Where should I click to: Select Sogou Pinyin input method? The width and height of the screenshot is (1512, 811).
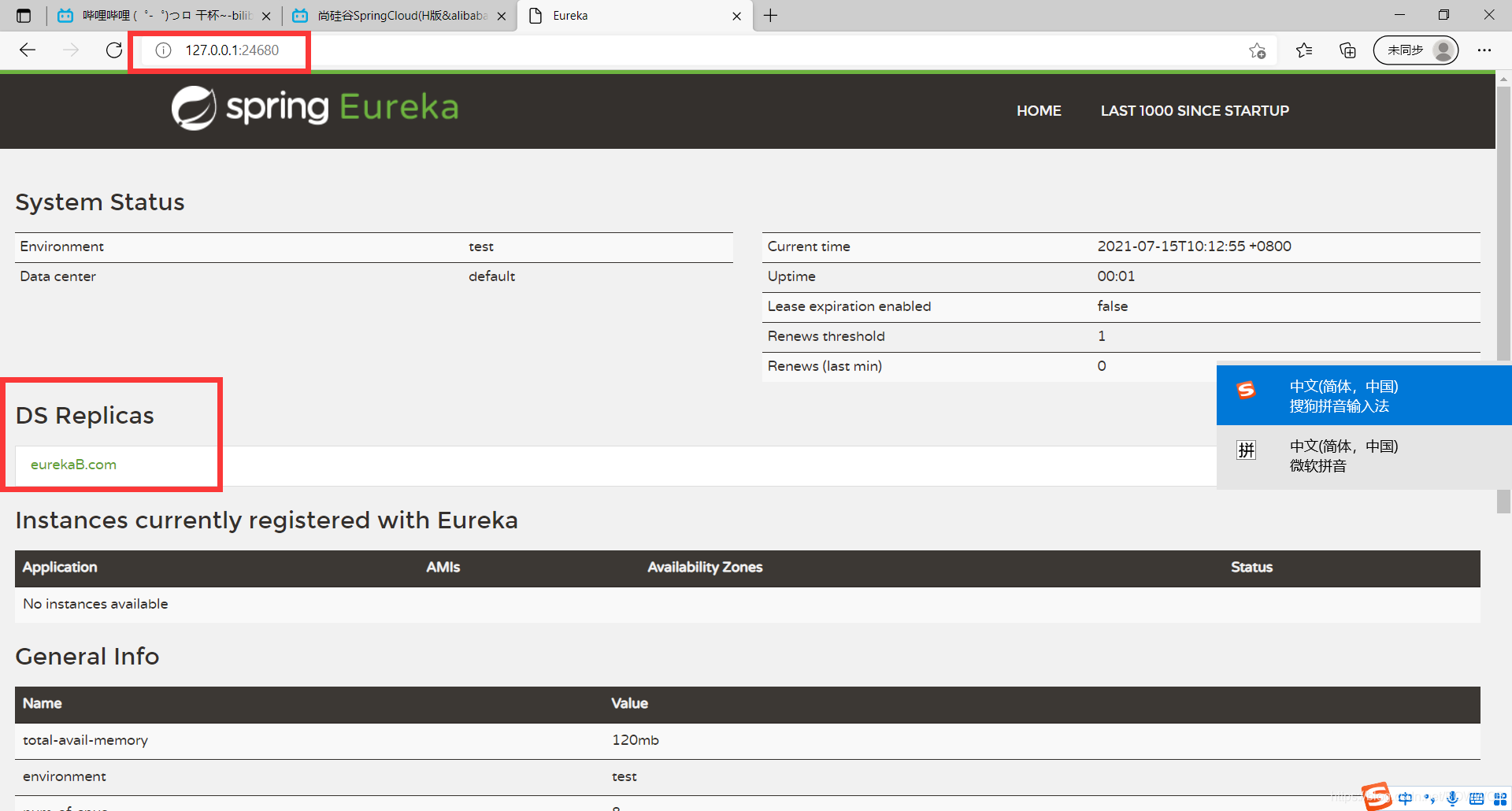(x=1364, y=395)
